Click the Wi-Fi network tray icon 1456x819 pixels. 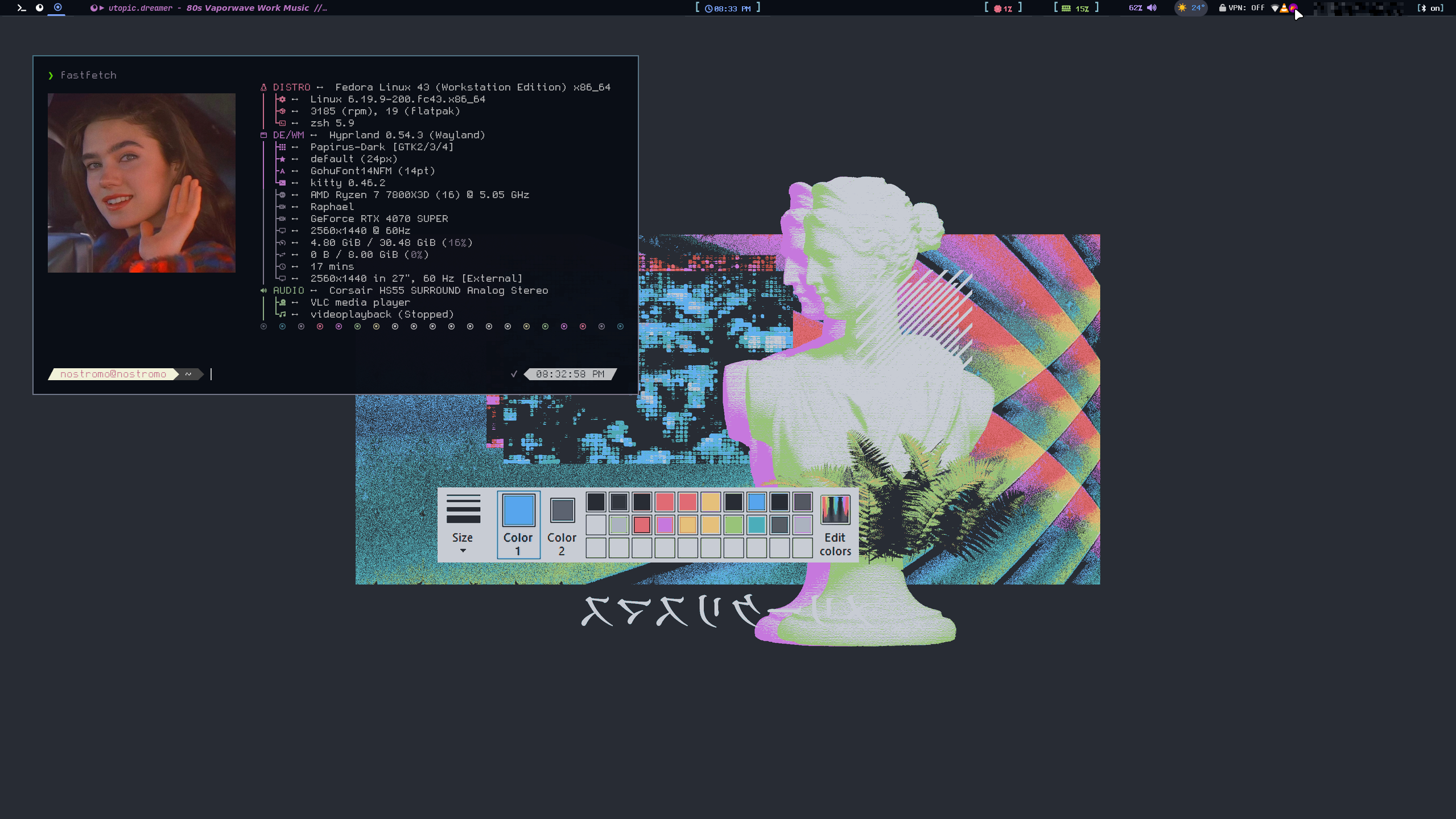[1274, 8]
